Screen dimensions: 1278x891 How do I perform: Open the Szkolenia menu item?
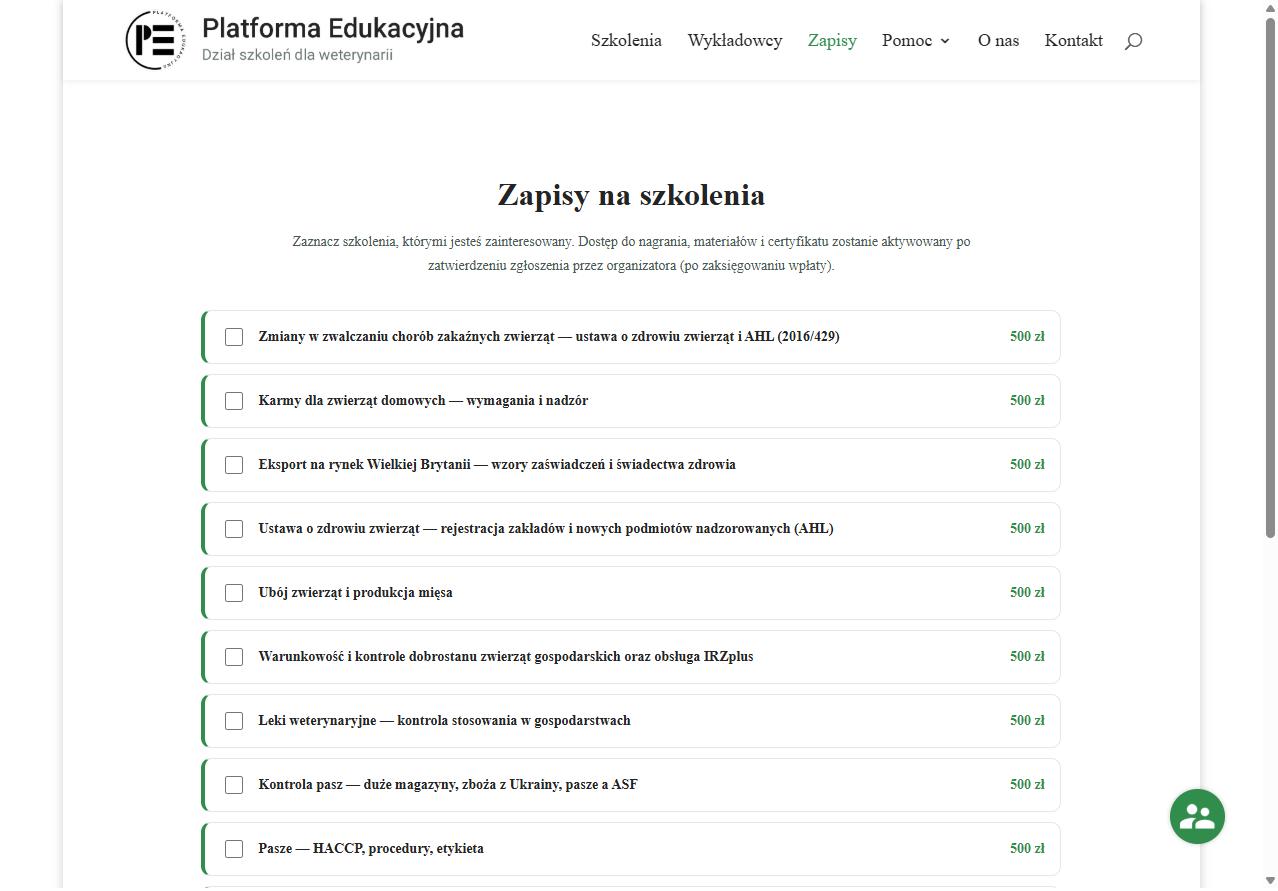pyautogui.click(x=626, y=40)
